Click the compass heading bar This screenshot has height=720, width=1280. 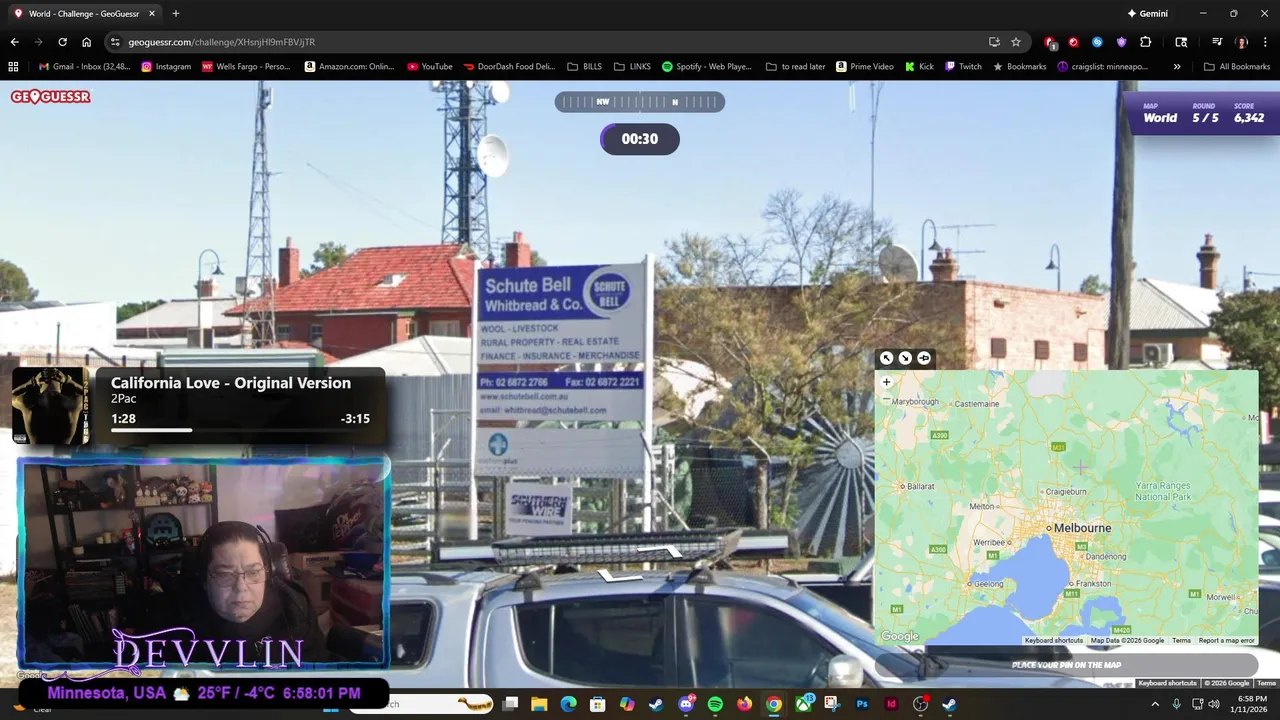click(640, 102)
